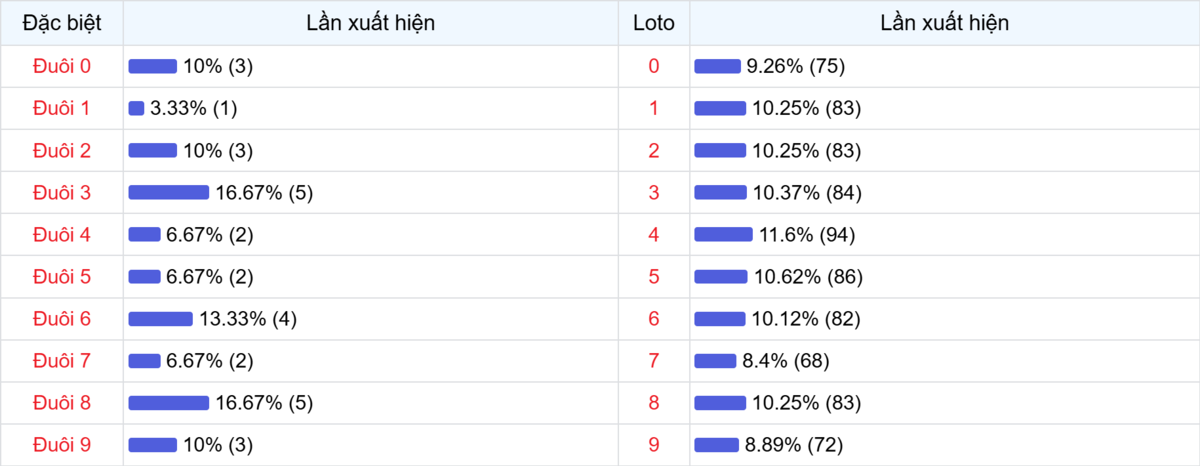Click the 13.33% bar for Đuôi 6

[160, 319]
